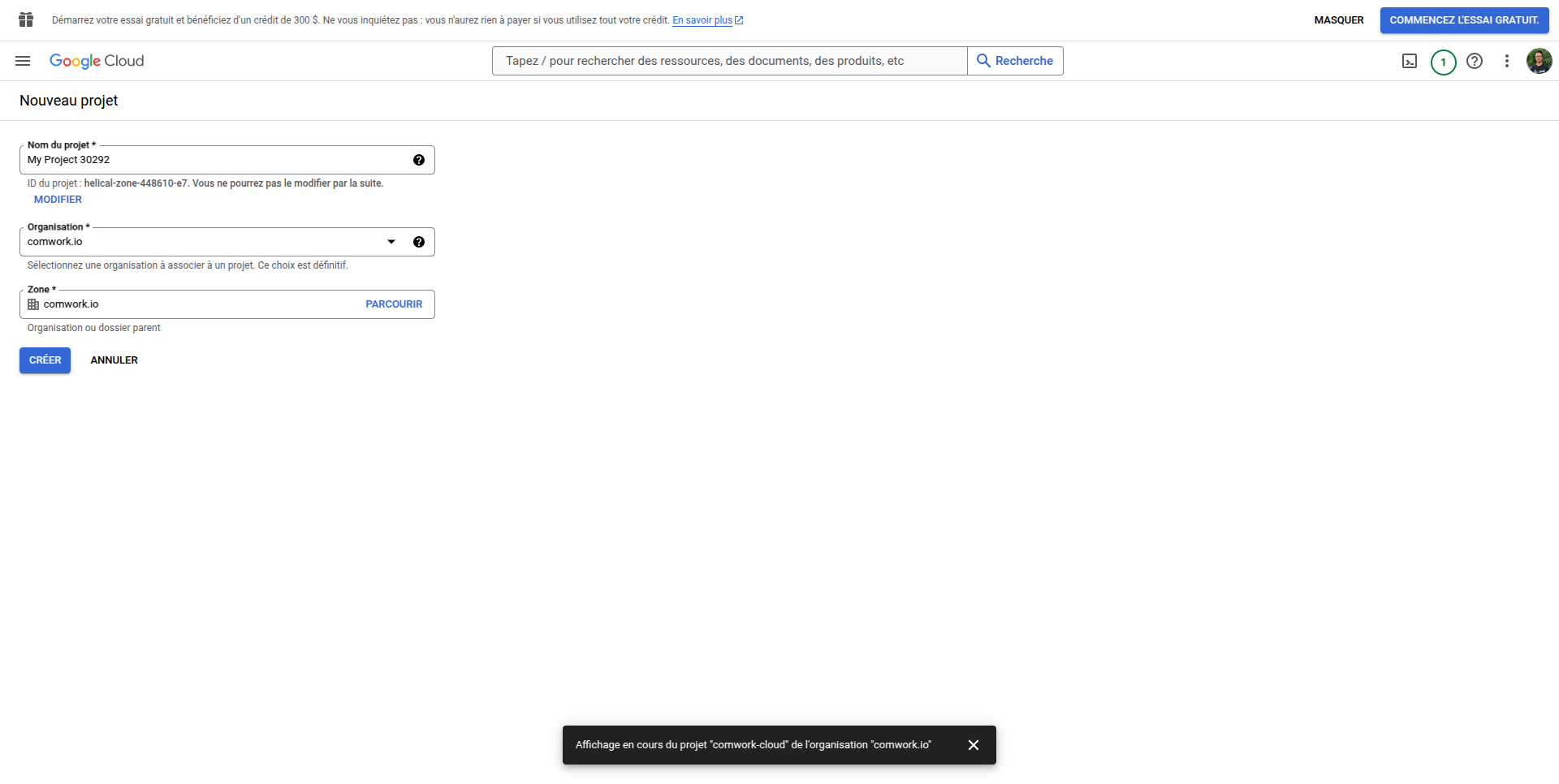Click the Recherche search button

pyautogui.click(x=1015, y=61)
